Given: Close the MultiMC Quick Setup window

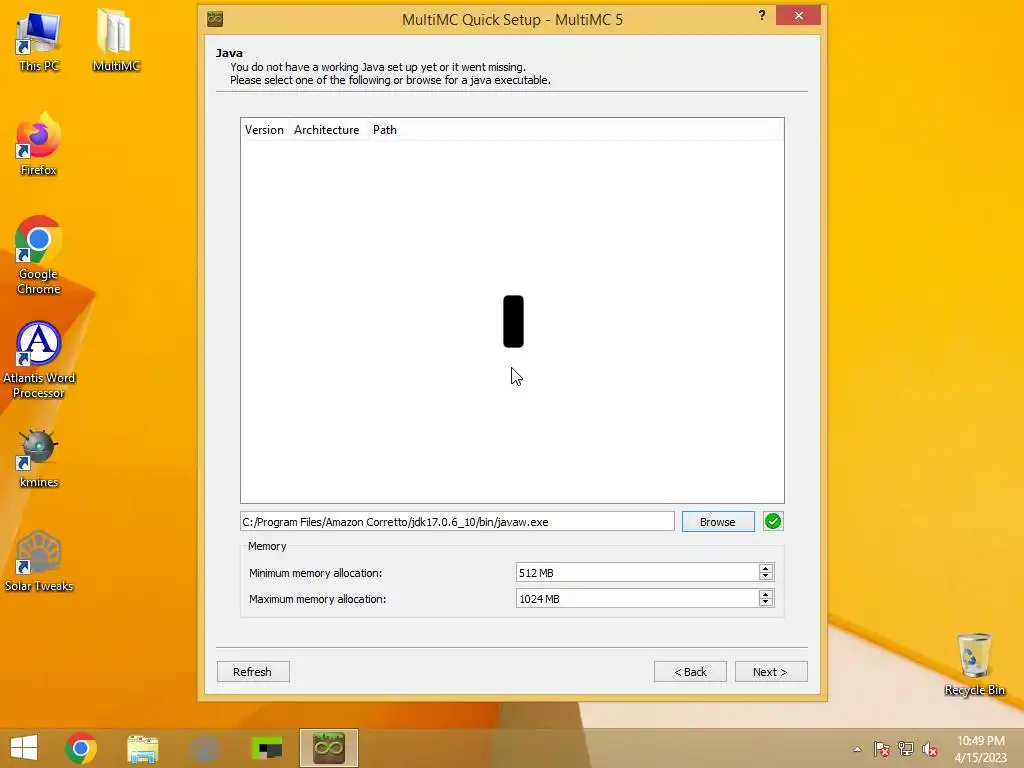Looking at the screenshot, I should (799, 15).
